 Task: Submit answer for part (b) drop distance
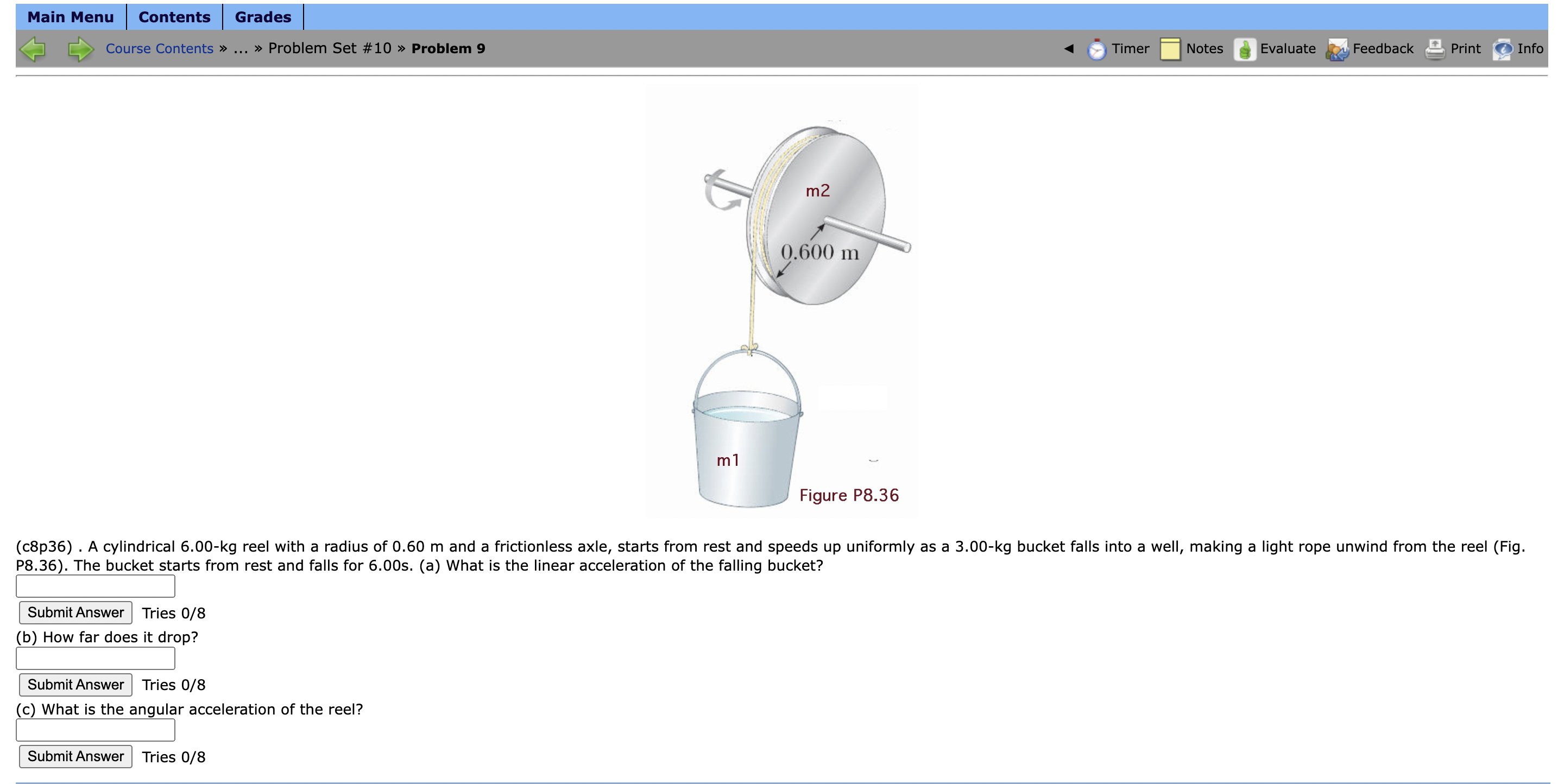[x=75, y=685]
